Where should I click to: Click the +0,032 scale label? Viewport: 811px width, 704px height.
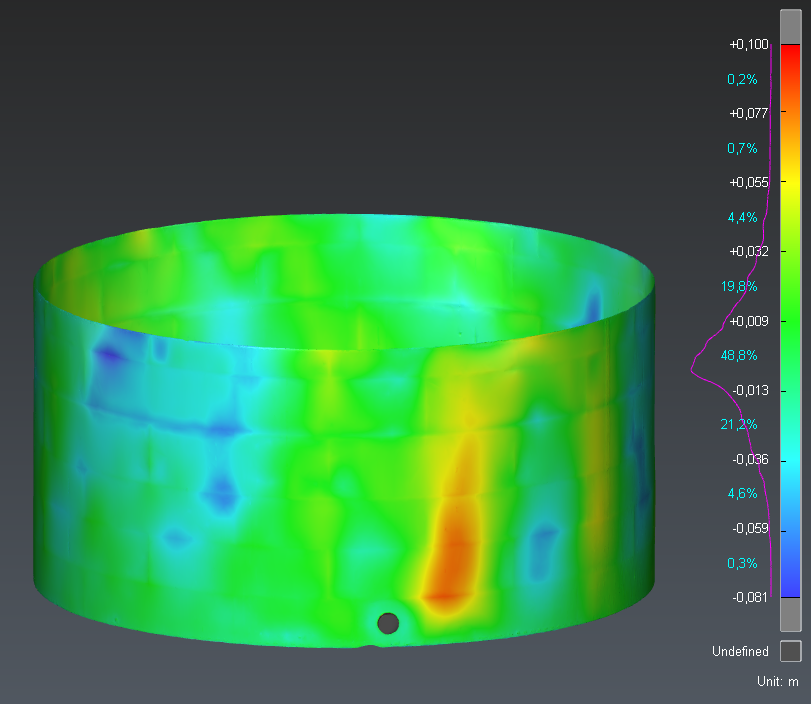pyautogui.click(x=748, y=251)
